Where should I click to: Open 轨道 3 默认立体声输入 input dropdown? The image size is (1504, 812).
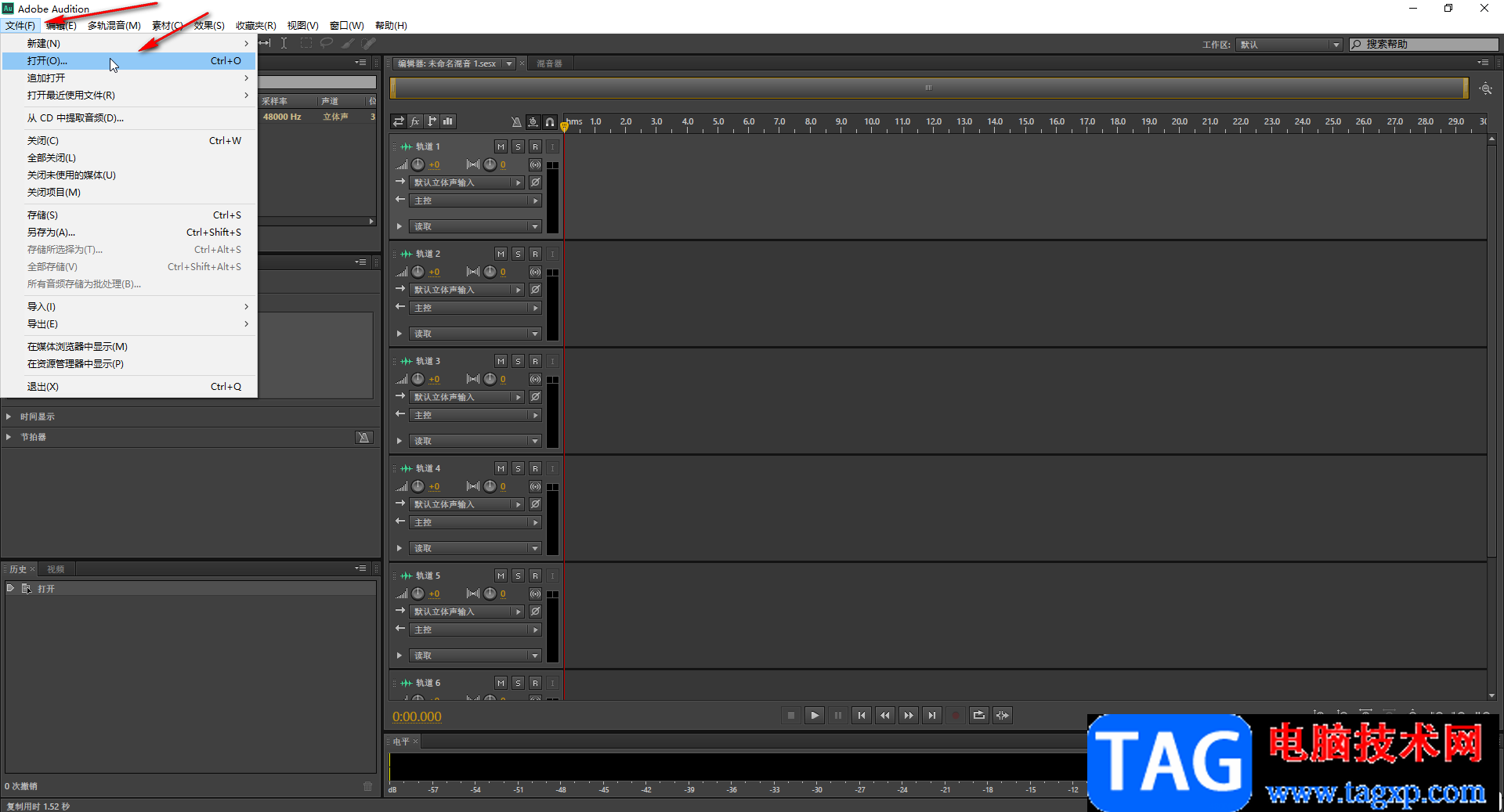[x=467, y=397]
